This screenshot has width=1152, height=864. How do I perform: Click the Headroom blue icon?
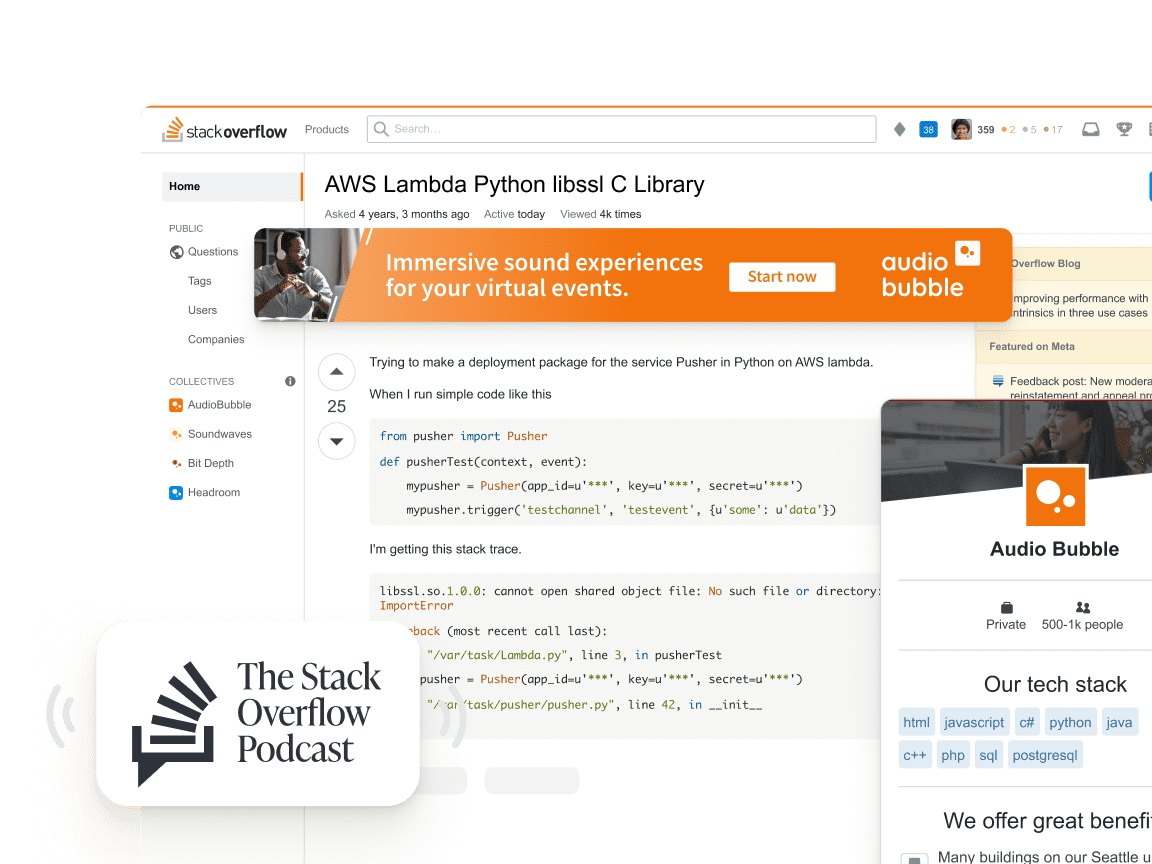coord(176,493)
